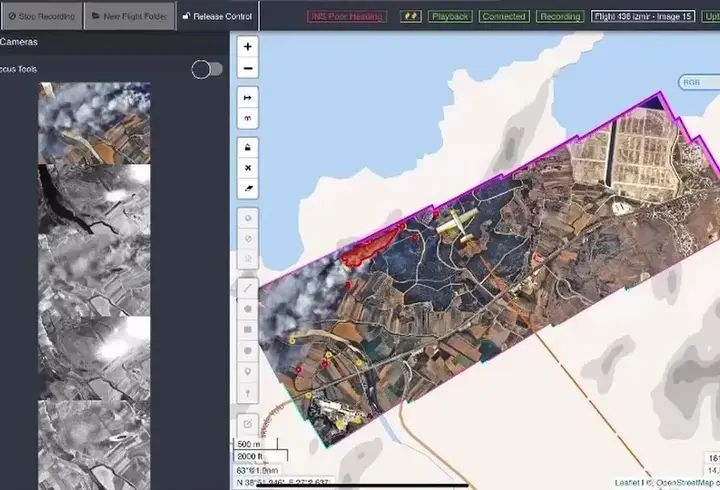Image resolution: width=720 pixels, height=490 pixels.
Task: Toggle the Focus Tools switch
Action: pyautogui.click(x=207, y=69)
